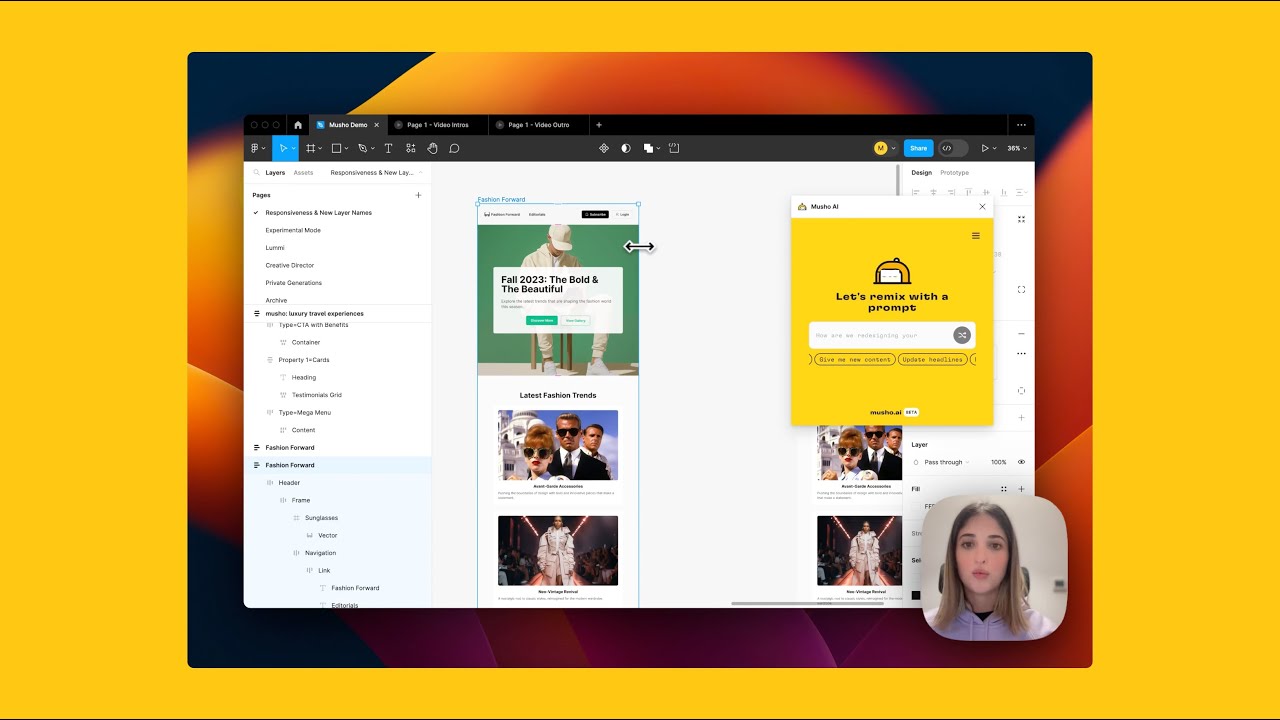The width and height of the screenshot is (1280, 720).
Task: Open the Pen tool dropdown chevron
Action: (373, 149)
